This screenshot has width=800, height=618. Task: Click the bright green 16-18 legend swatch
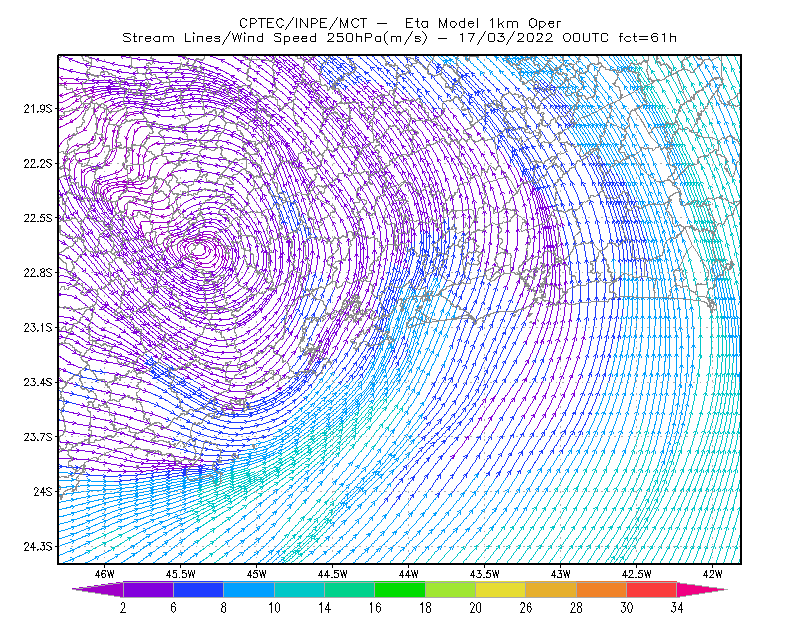[400, 589]
